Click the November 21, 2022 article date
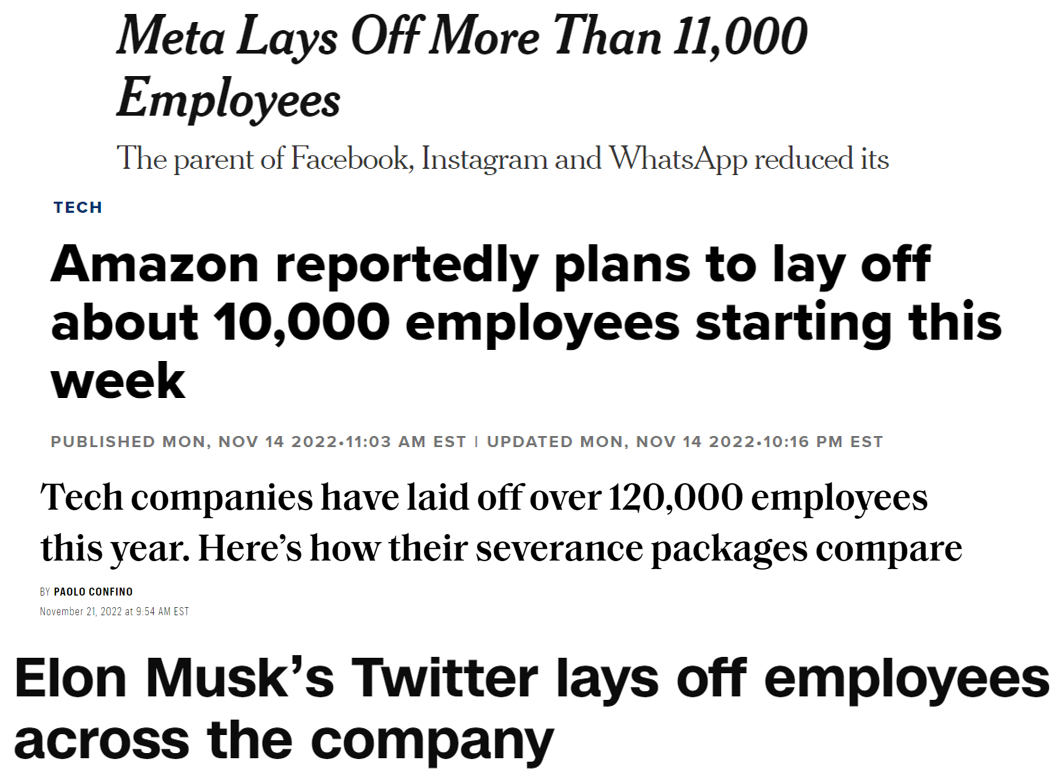The width and height of the screenshot is (1060, 781). (x=114, y=611)
